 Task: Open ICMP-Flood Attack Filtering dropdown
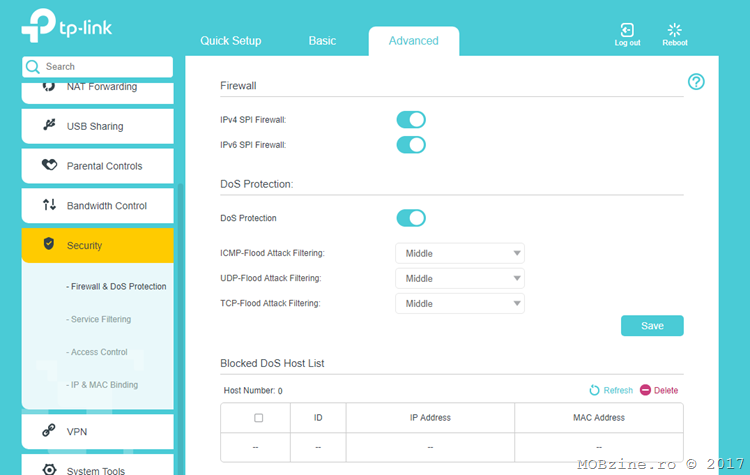[459, 253]
